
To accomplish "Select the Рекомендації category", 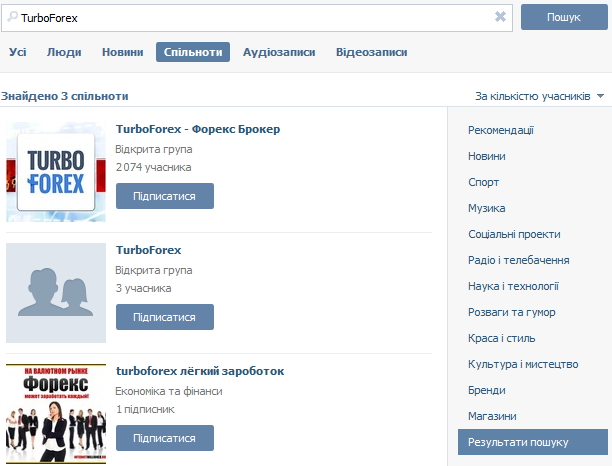I will click(x=501, y=130).
